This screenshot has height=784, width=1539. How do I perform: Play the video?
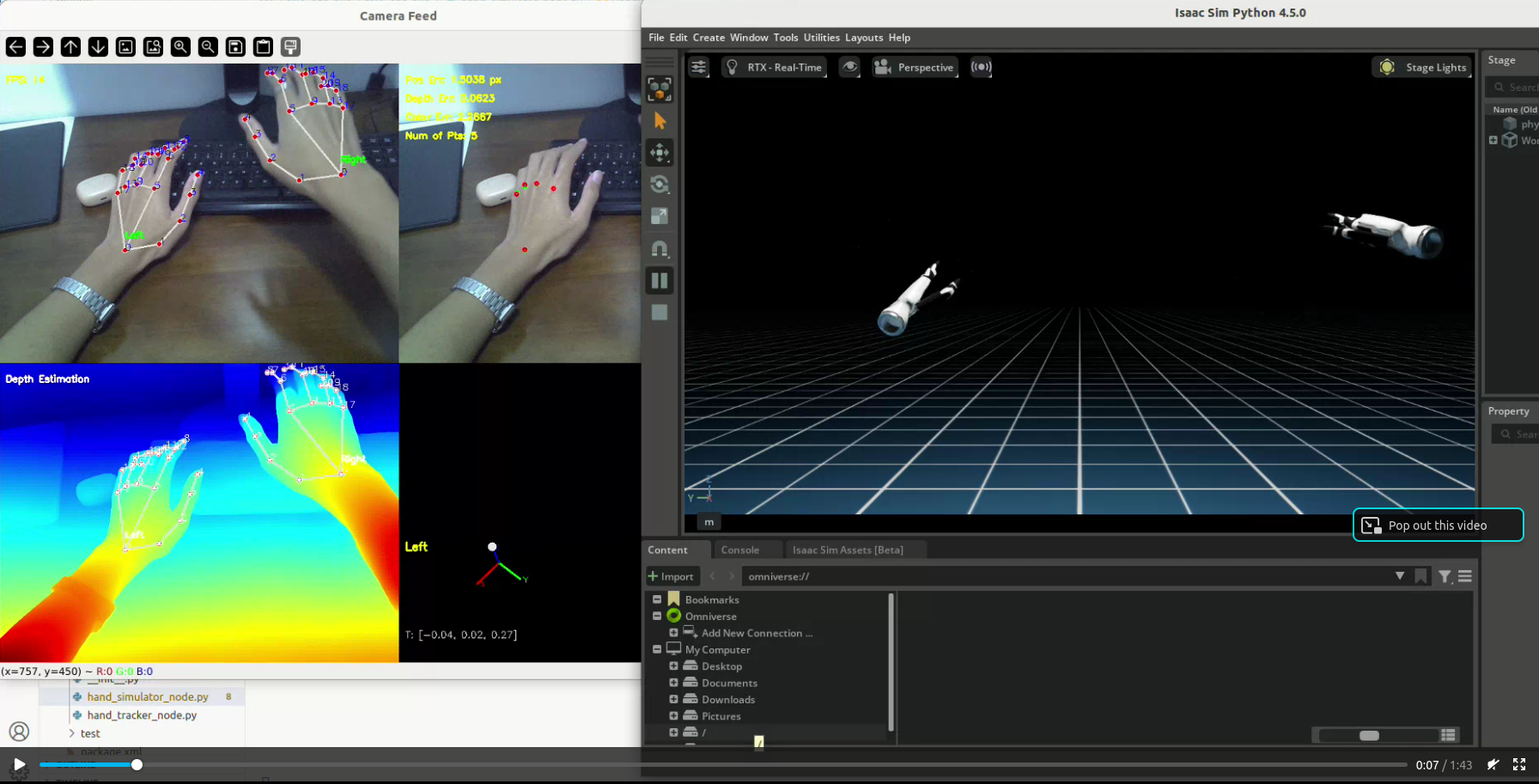point(19,765)
